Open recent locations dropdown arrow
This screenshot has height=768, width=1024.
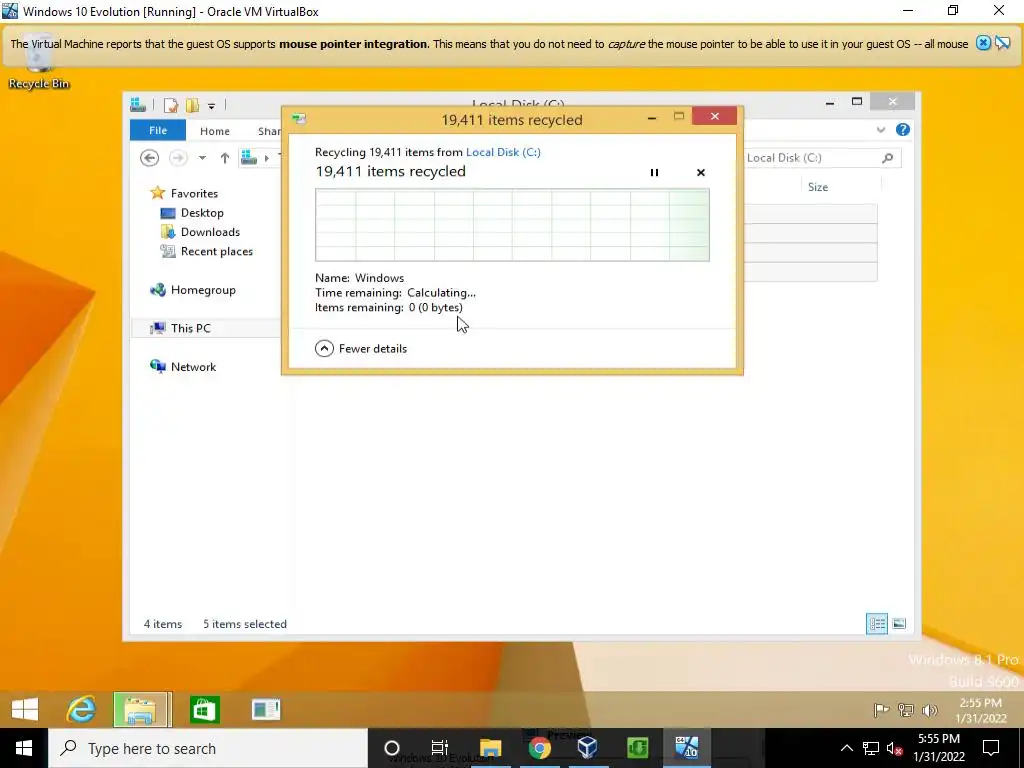click(x=202, y=158)
